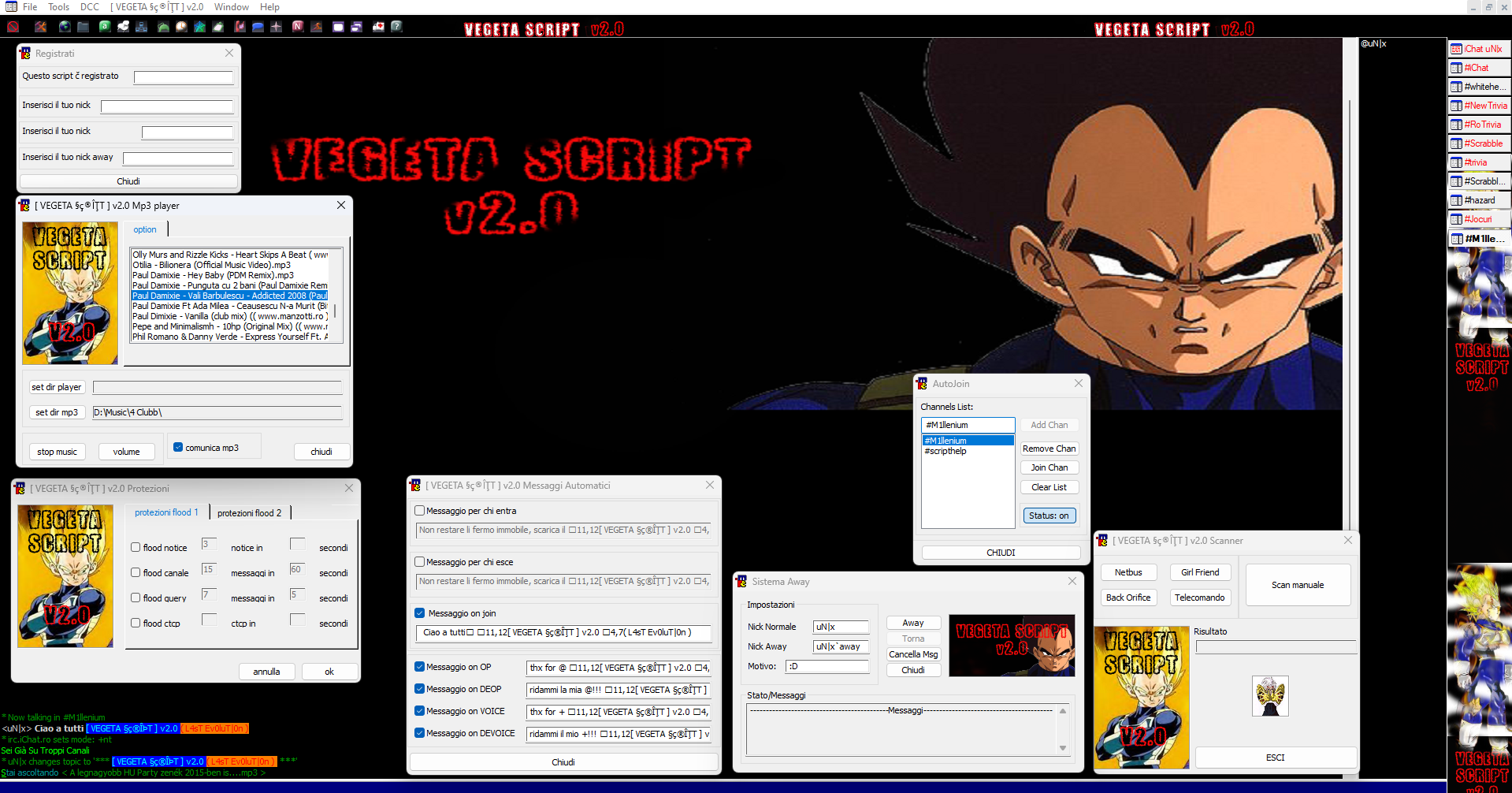Click the green 'a' toolbar icon
The height and width of the screenshot is (793, 1512).
coord(105,27)
